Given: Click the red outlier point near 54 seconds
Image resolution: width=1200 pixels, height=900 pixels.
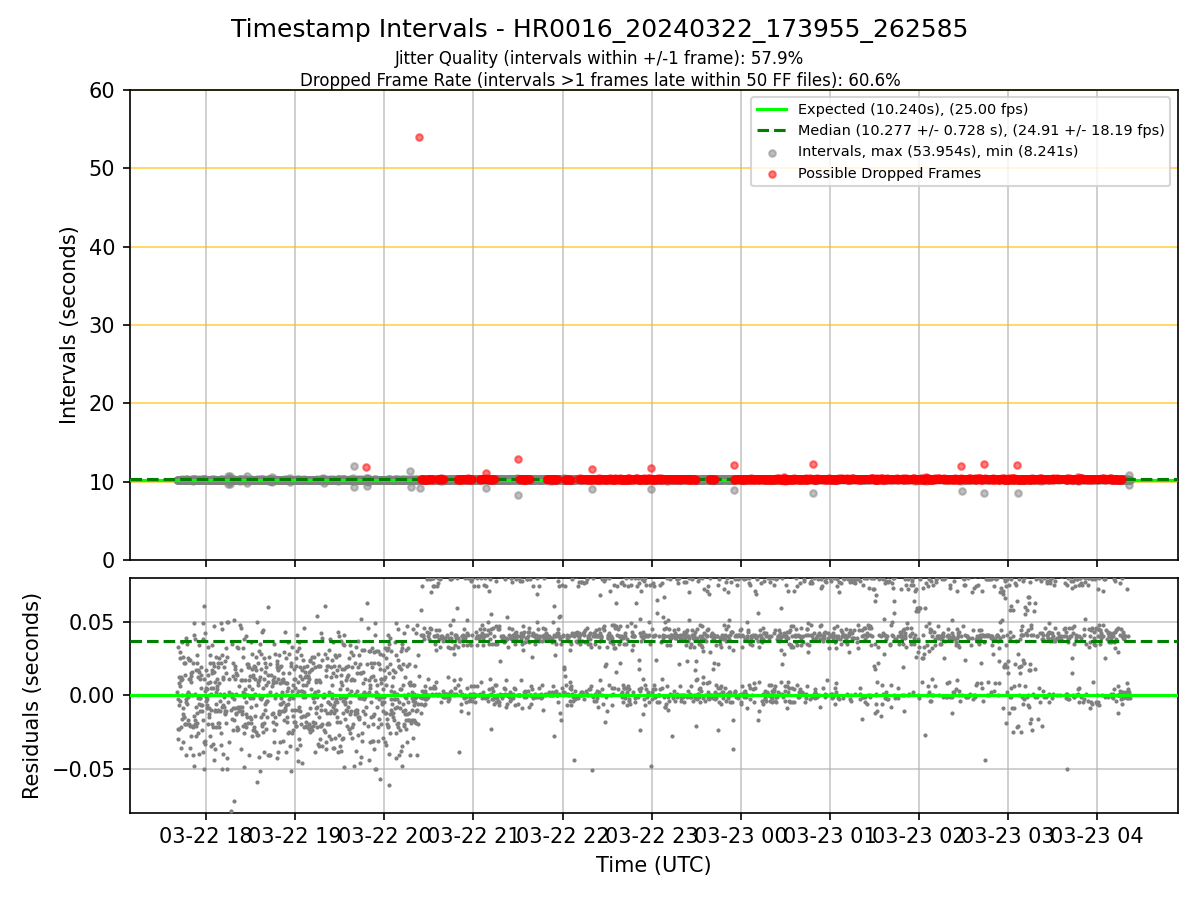Looking at the screenshot, I should pyautogui.click(x=419, y=137).
